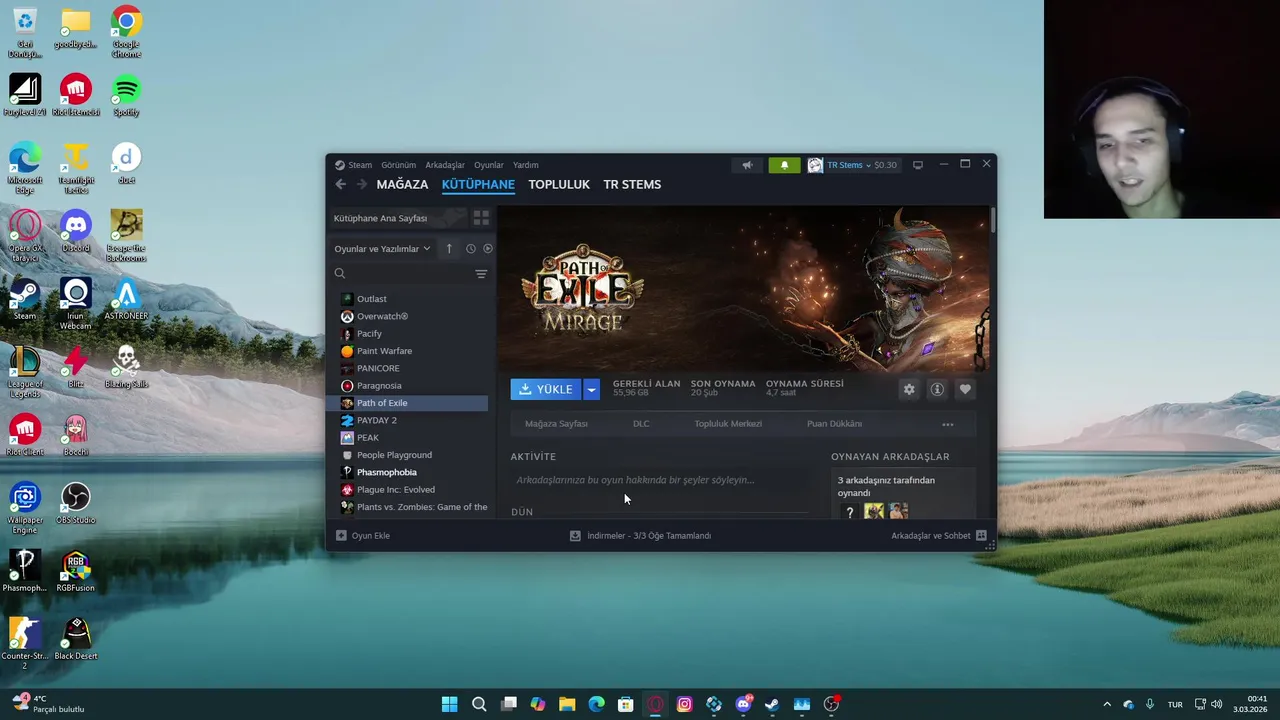Switch Steam to Big Picture mode

point(918,165)
